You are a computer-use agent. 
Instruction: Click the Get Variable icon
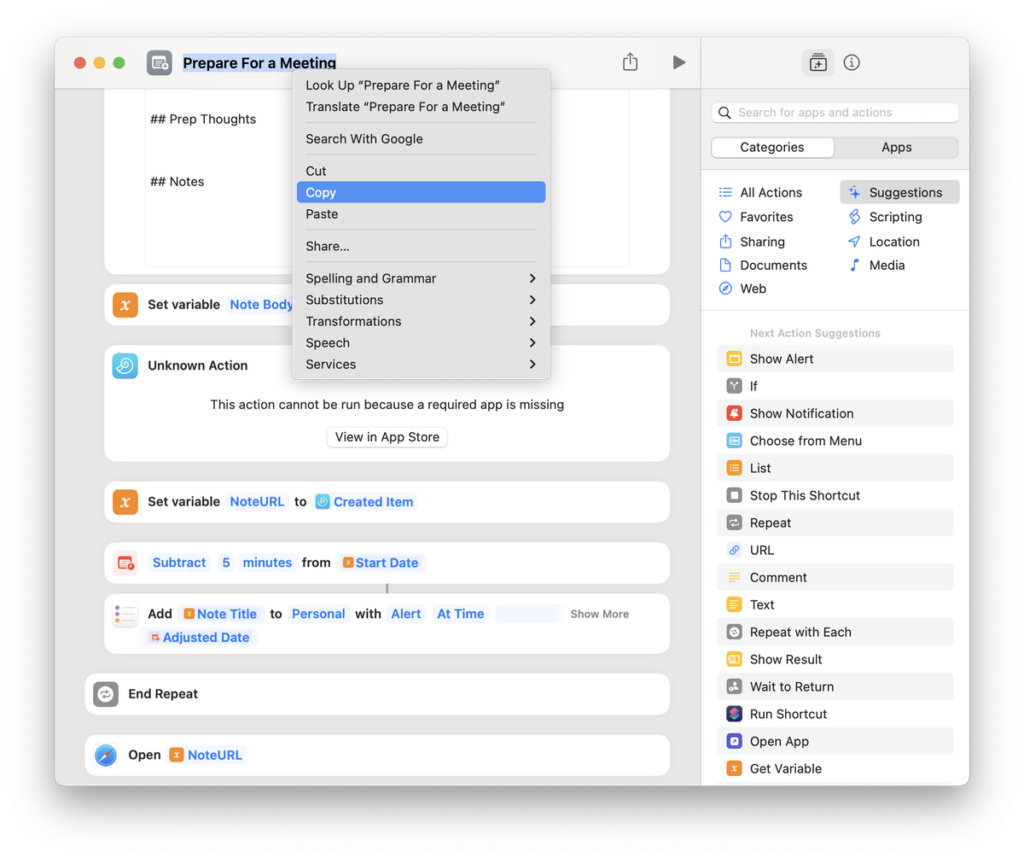734,769
